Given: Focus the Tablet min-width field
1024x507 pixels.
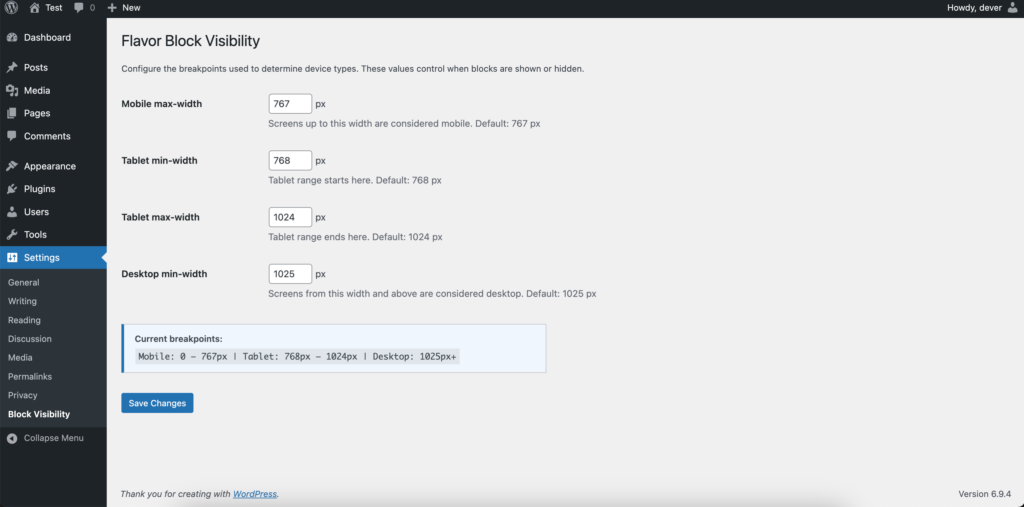Looking at the screenshot, I should (290, 161).
